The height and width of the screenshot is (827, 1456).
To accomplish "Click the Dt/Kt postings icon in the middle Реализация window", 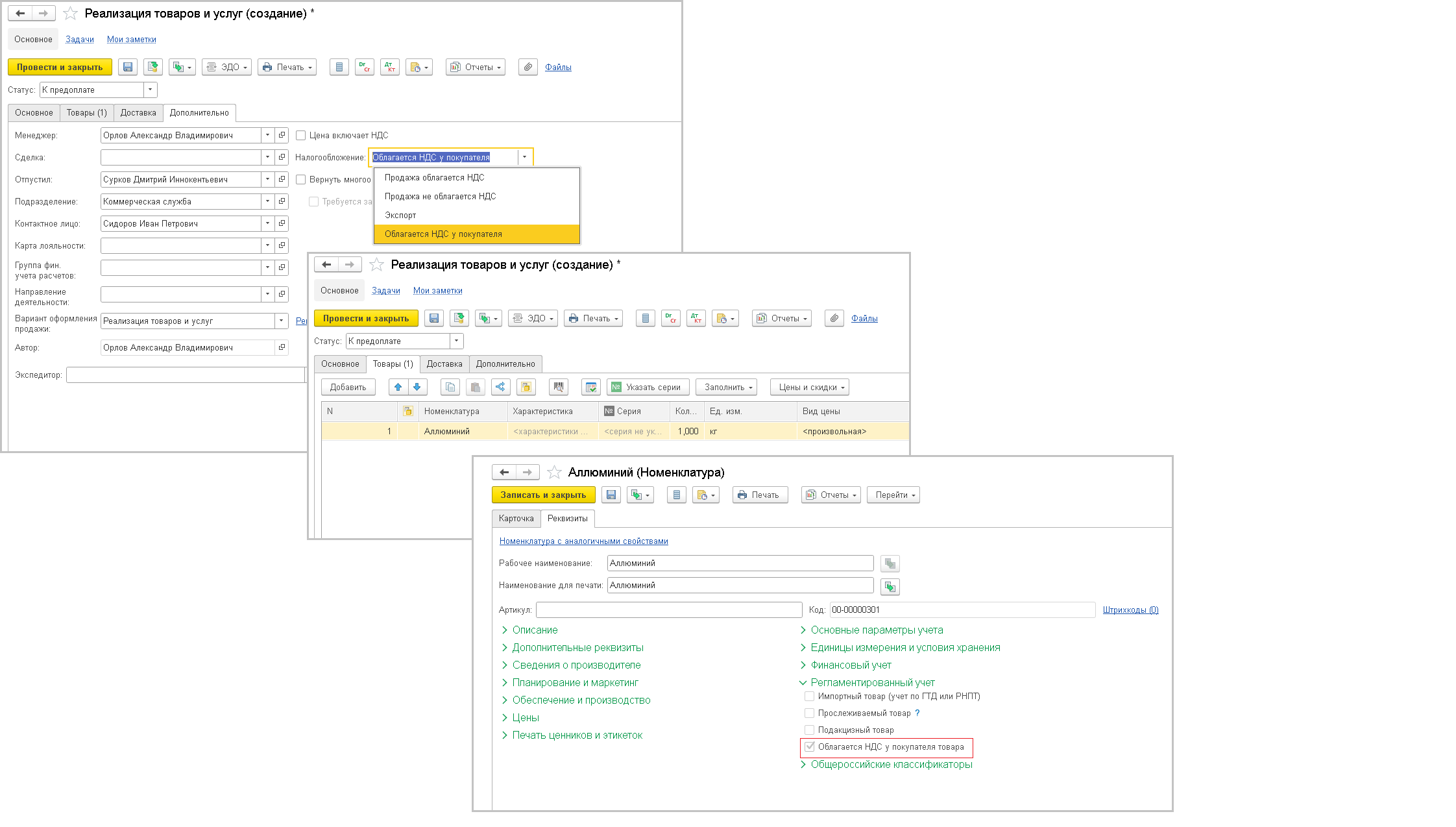I will (x=696, y=319).
